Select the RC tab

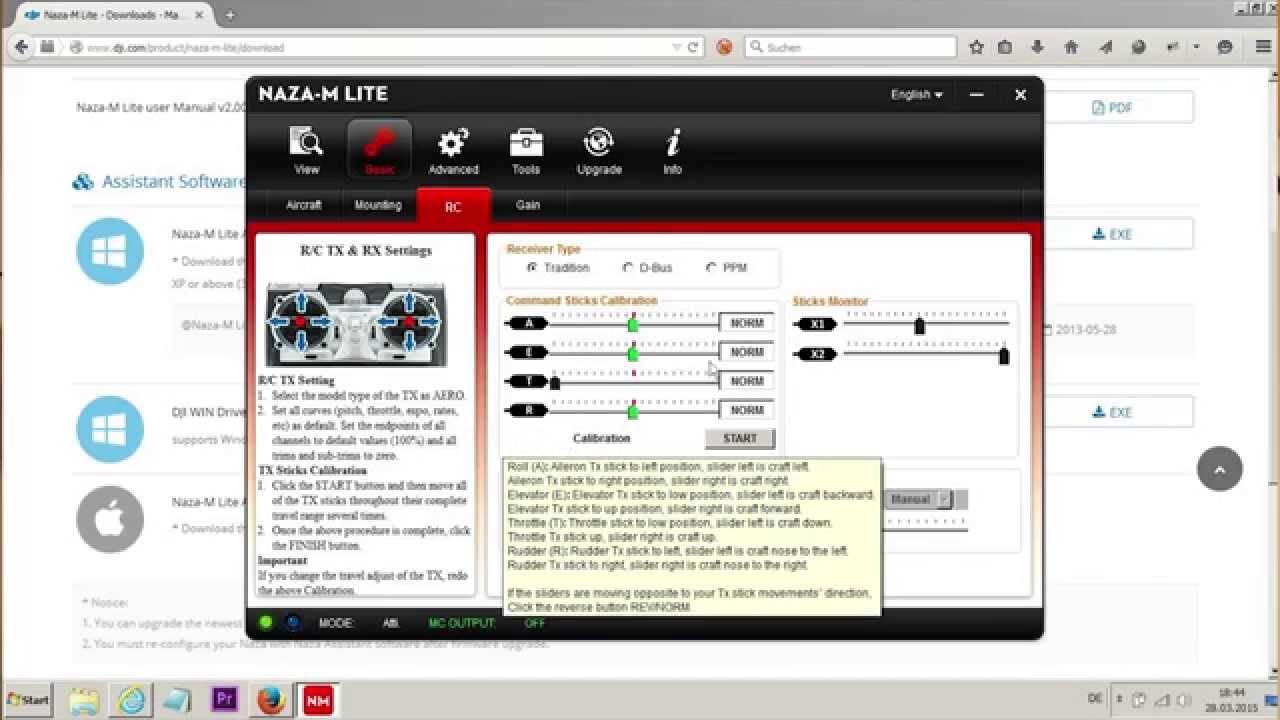tap(453, 206)
